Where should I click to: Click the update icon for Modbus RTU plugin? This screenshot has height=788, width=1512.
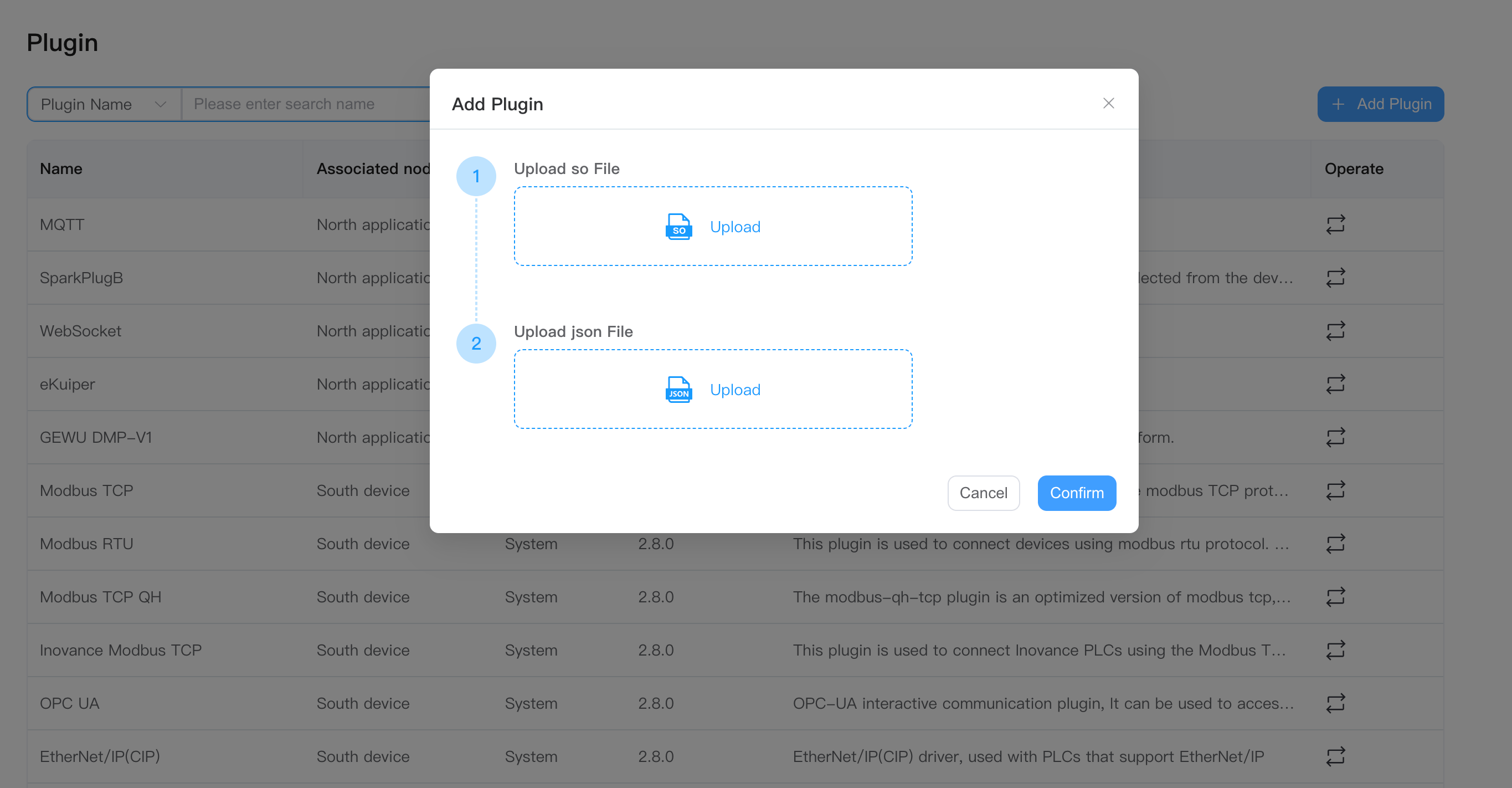click(1335, 543)
